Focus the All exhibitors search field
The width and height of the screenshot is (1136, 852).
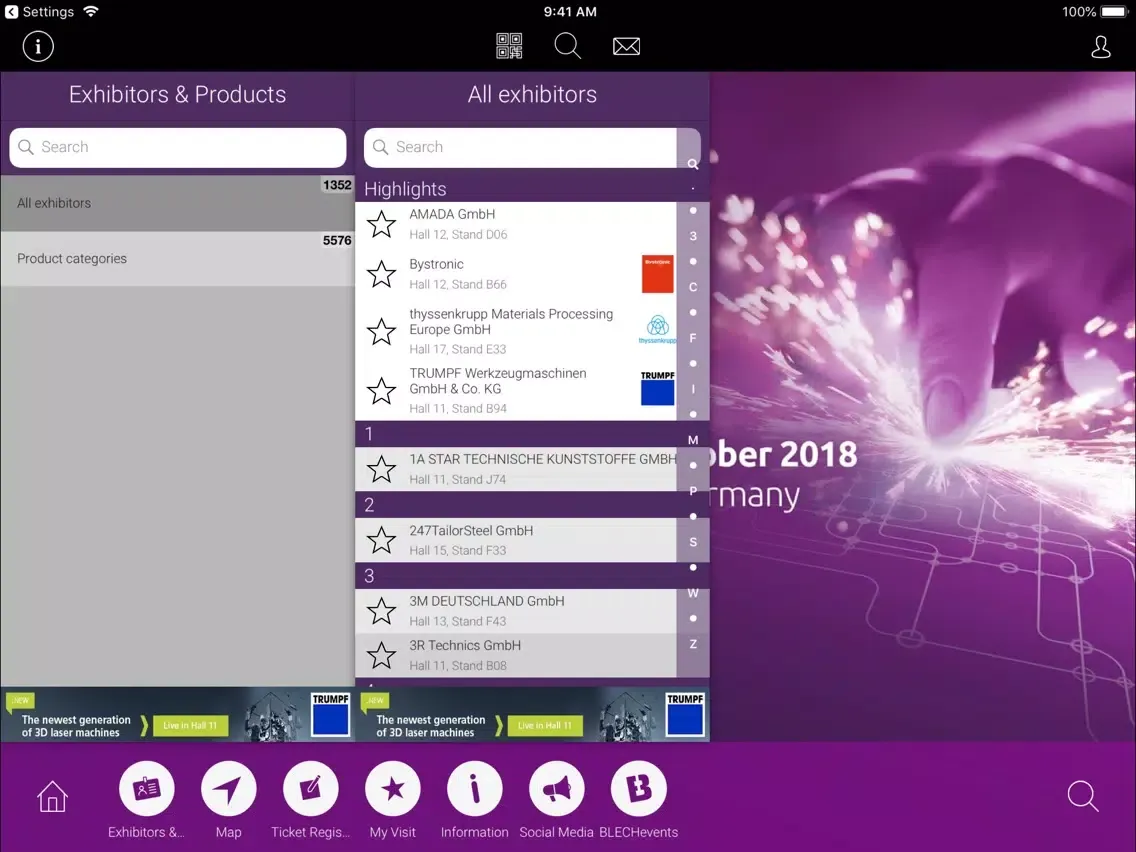coord(520,147)
